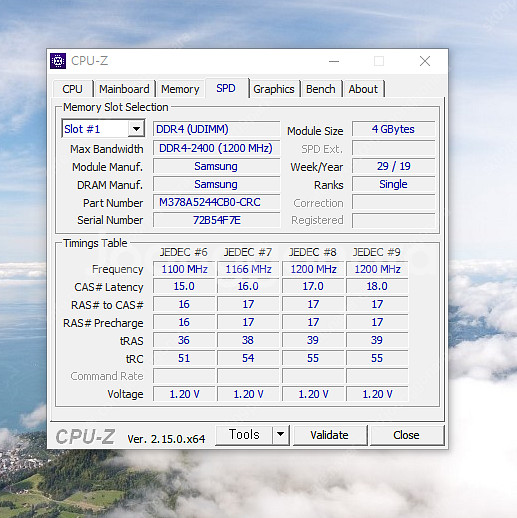Image resolution: width=517 pixels, height=518 pixels.
Task: Open the Mainboard tab
Action: tap(124, 89)
